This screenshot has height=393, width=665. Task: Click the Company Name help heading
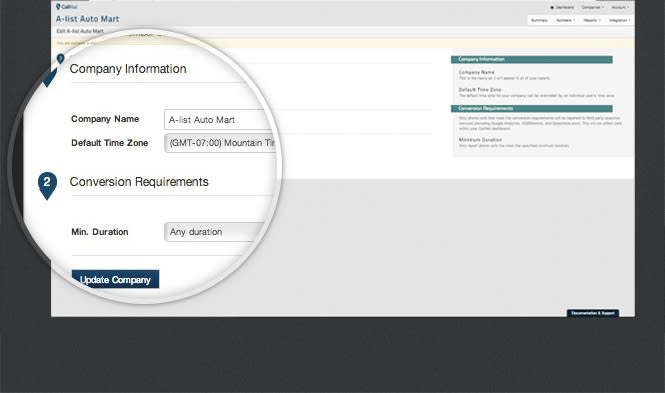pyautogui.click(x=476, y=72)
